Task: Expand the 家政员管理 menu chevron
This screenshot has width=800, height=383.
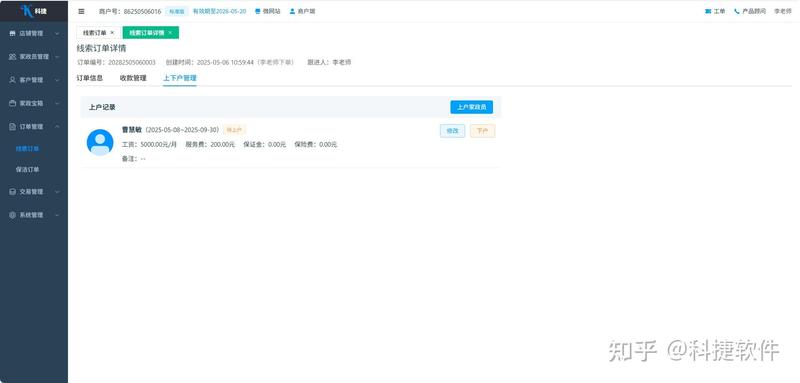Action: pos(57,57)
